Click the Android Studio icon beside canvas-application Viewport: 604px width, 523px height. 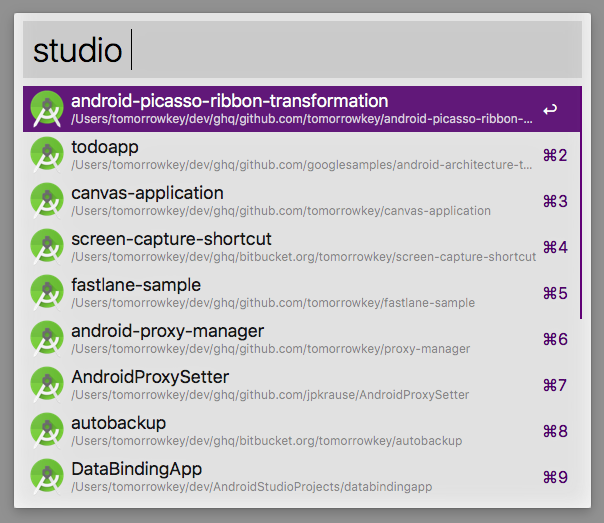(x=46, y=201)
